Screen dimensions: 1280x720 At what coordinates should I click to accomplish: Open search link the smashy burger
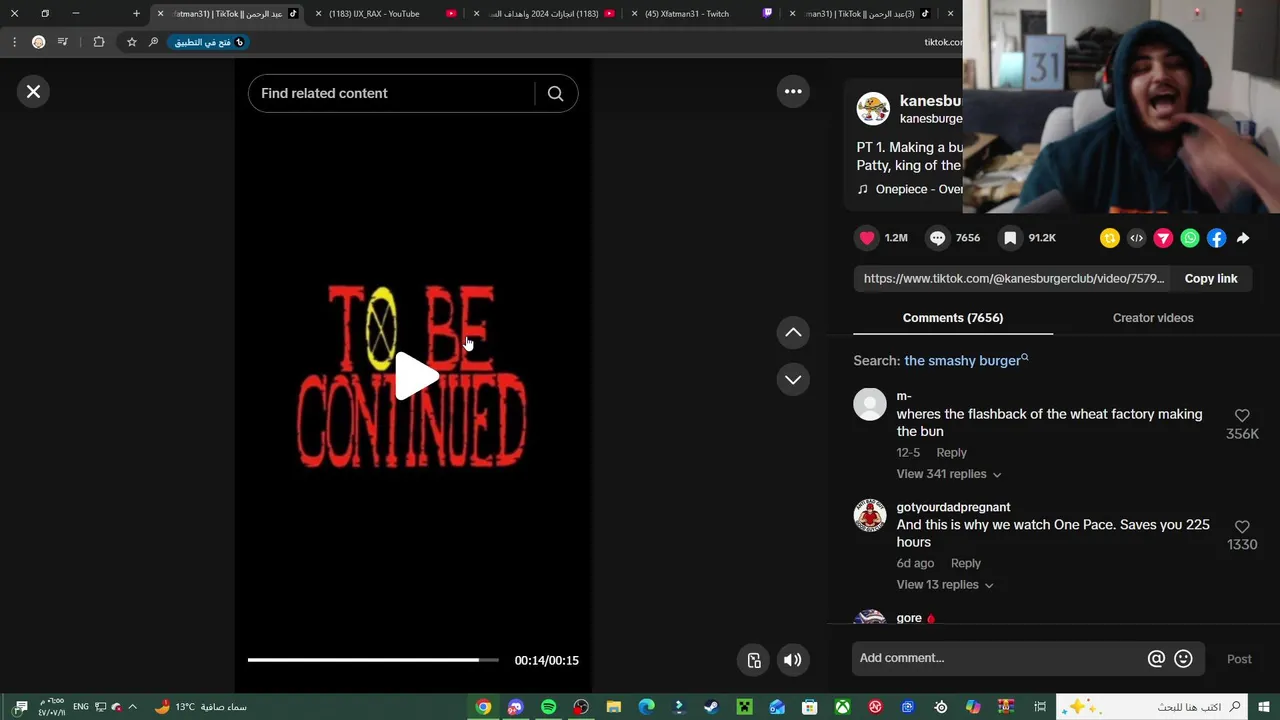coord(966,361)
